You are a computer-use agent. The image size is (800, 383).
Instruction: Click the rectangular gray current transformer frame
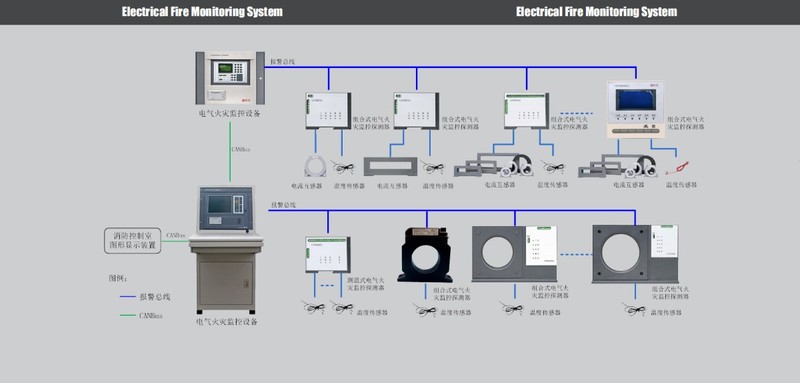tap(390, 167)
